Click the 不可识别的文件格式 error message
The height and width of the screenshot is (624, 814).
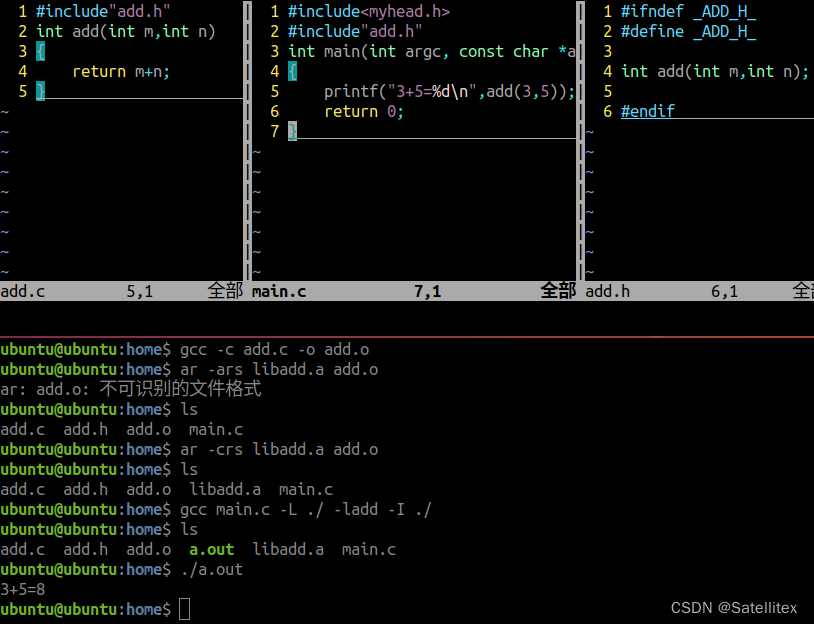click(x=180, y=389)
